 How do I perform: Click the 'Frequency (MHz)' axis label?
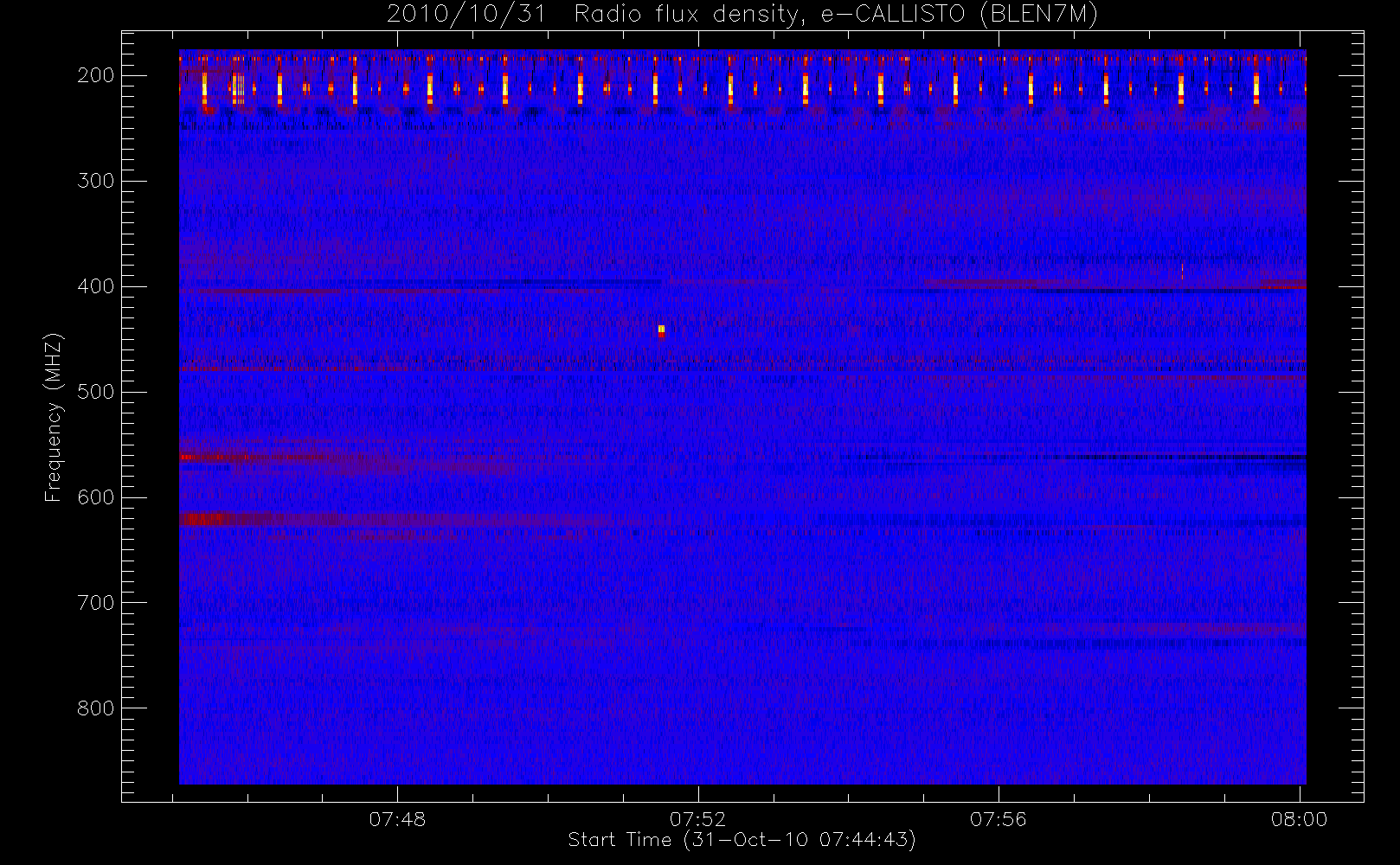(54, 417)
